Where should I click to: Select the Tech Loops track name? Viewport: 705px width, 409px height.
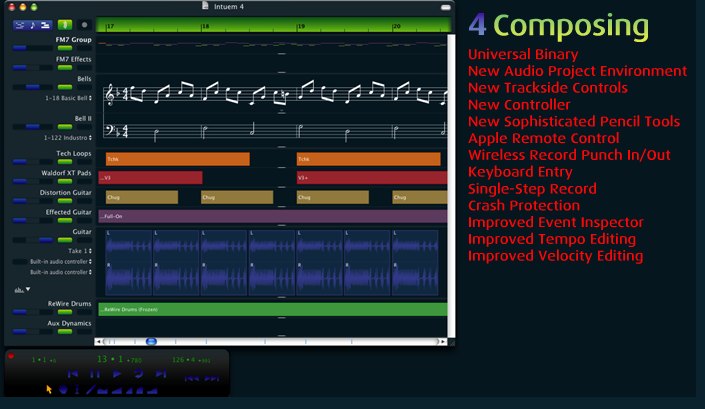[x=73, y=154]
